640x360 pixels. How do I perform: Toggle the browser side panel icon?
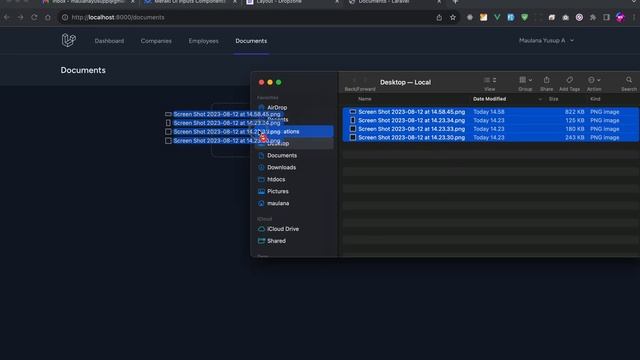(607, 17)
